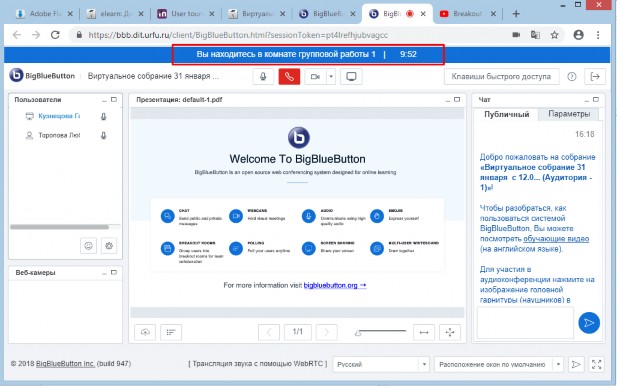Click the 1/1 slide number button

coord(298,332)
